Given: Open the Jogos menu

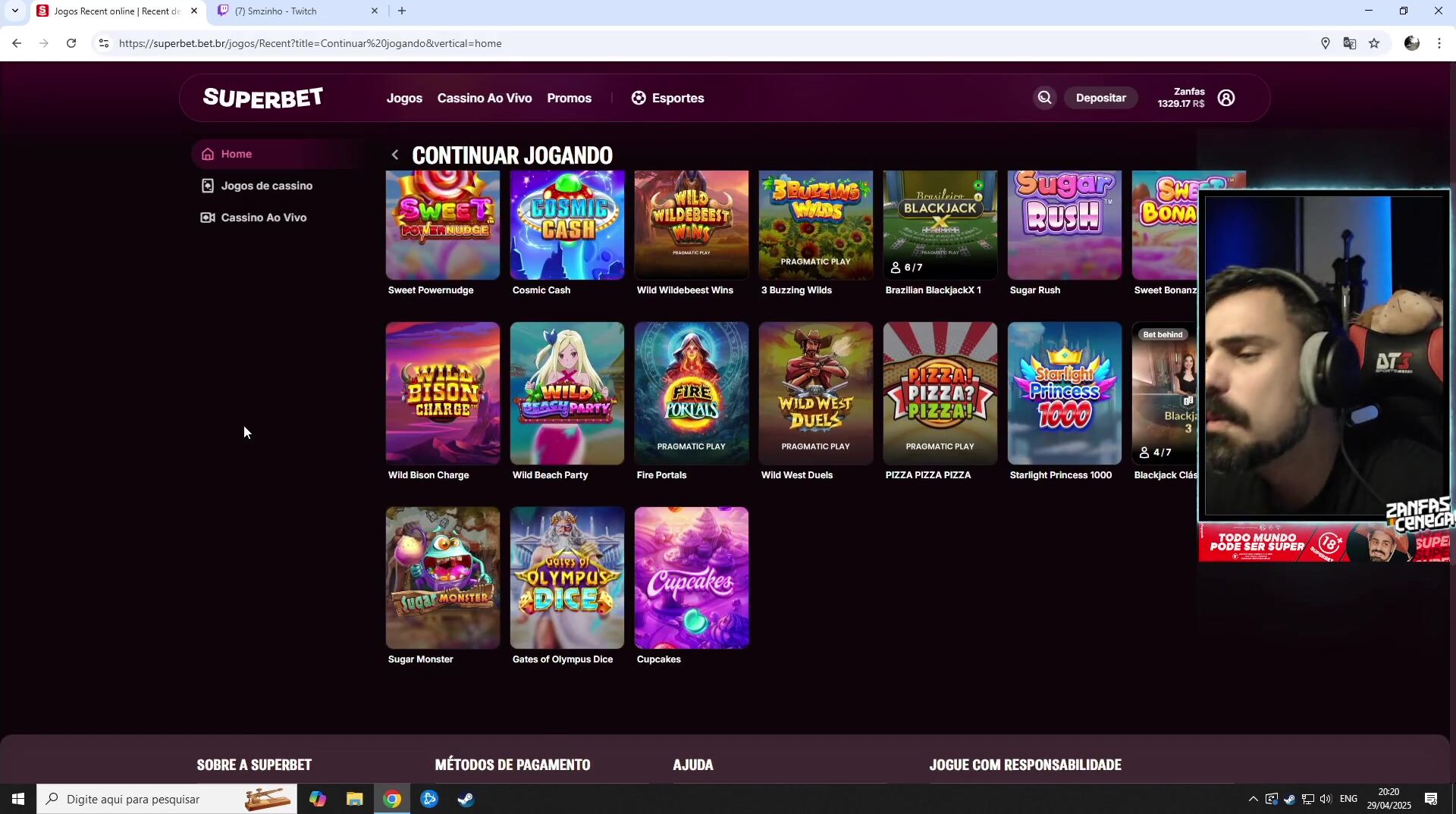Looking at the screenshot, I should (404, 98).
